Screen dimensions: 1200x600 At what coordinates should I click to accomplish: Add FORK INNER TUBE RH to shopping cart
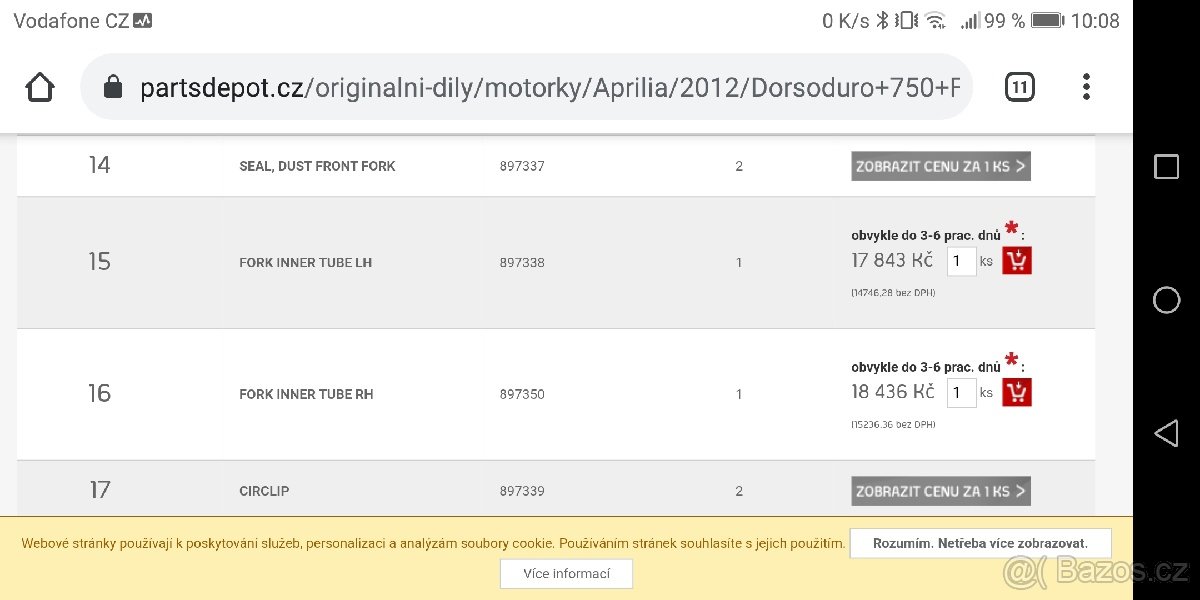pos(1016,392)
